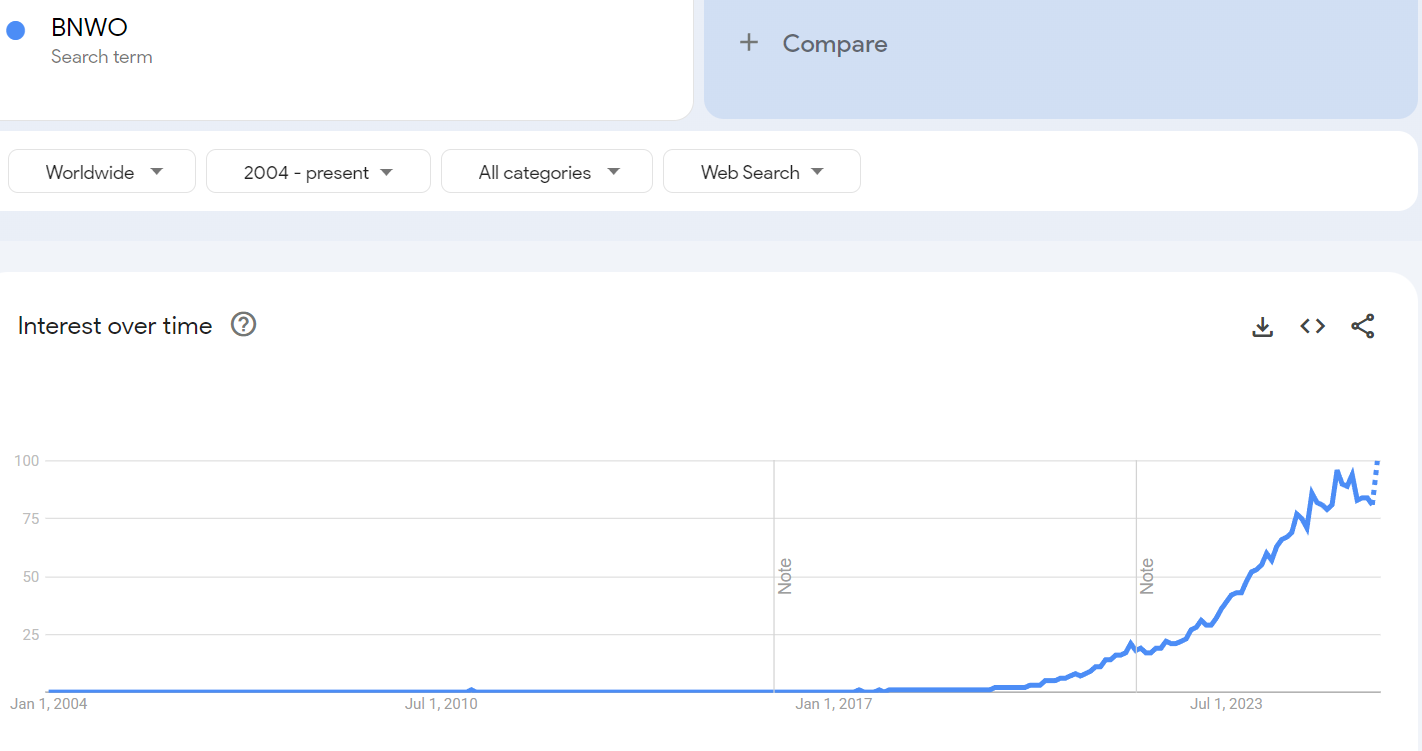This screenshot has height=751, width=1422.
Task: Click the Jul 1, 2023 axis label
Action: click(1226, 704)
